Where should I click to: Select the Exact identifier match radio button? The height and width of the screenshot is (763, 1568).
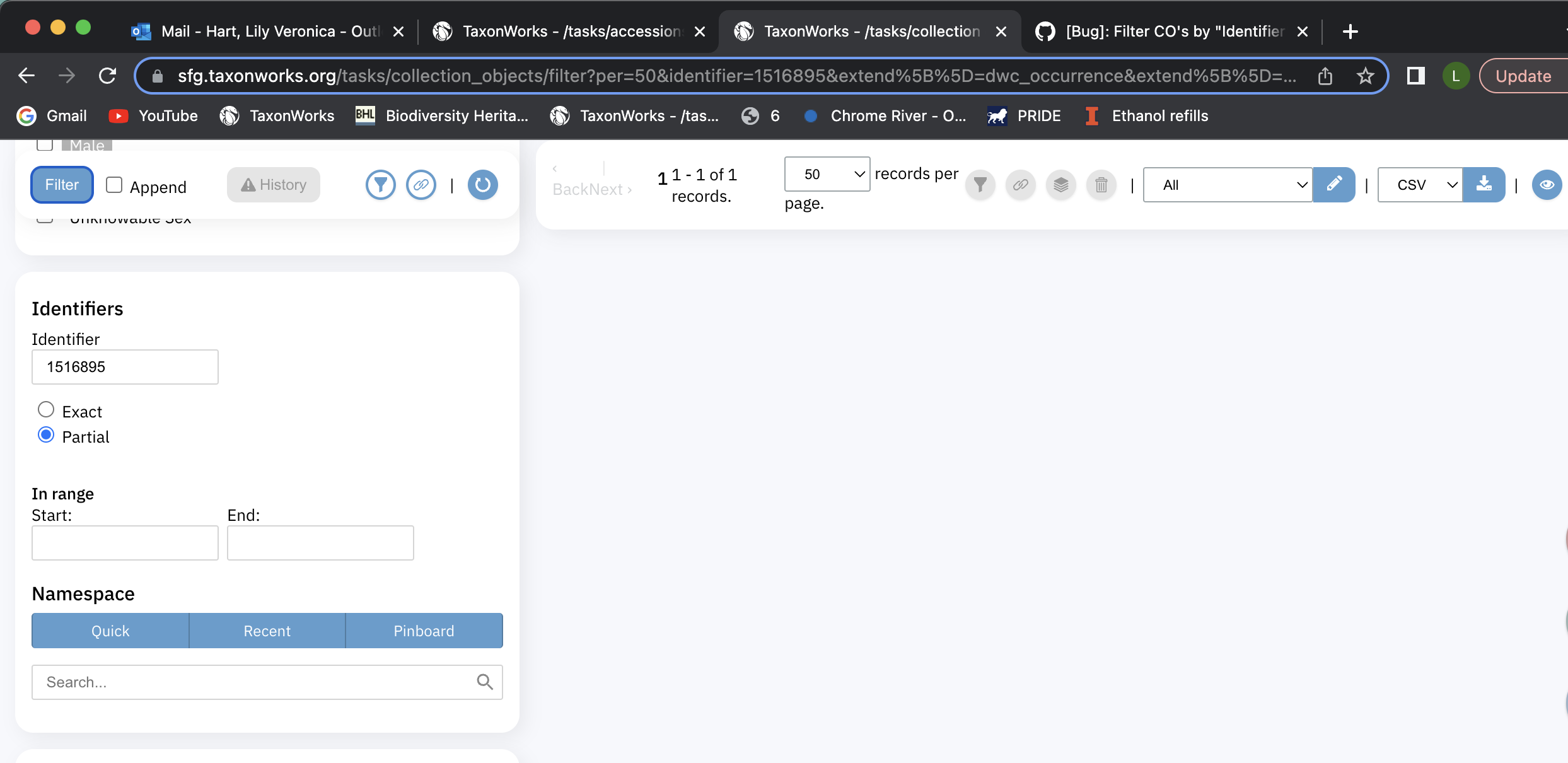click(45, 410)
